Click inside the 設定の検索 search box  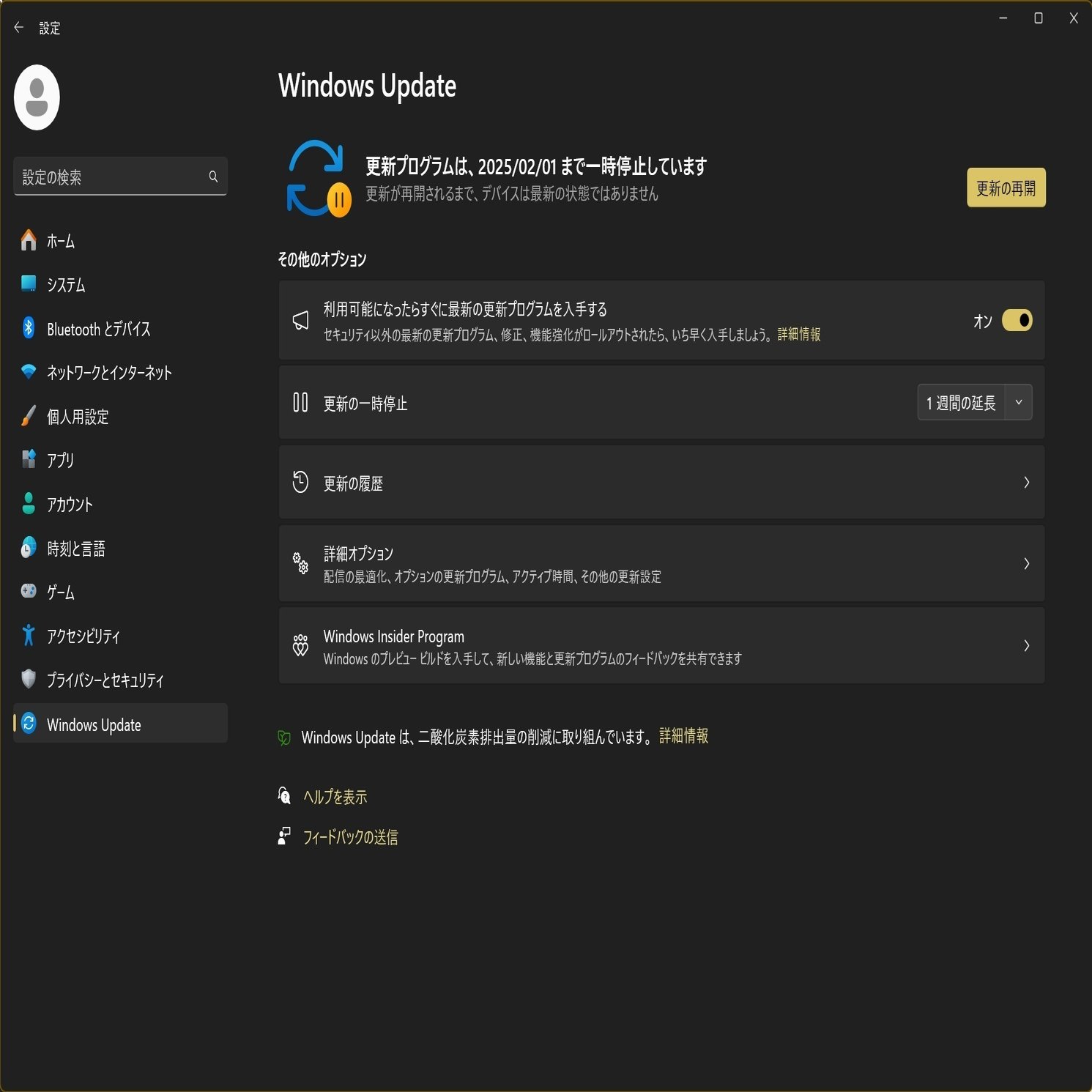(x=120, y=176)
